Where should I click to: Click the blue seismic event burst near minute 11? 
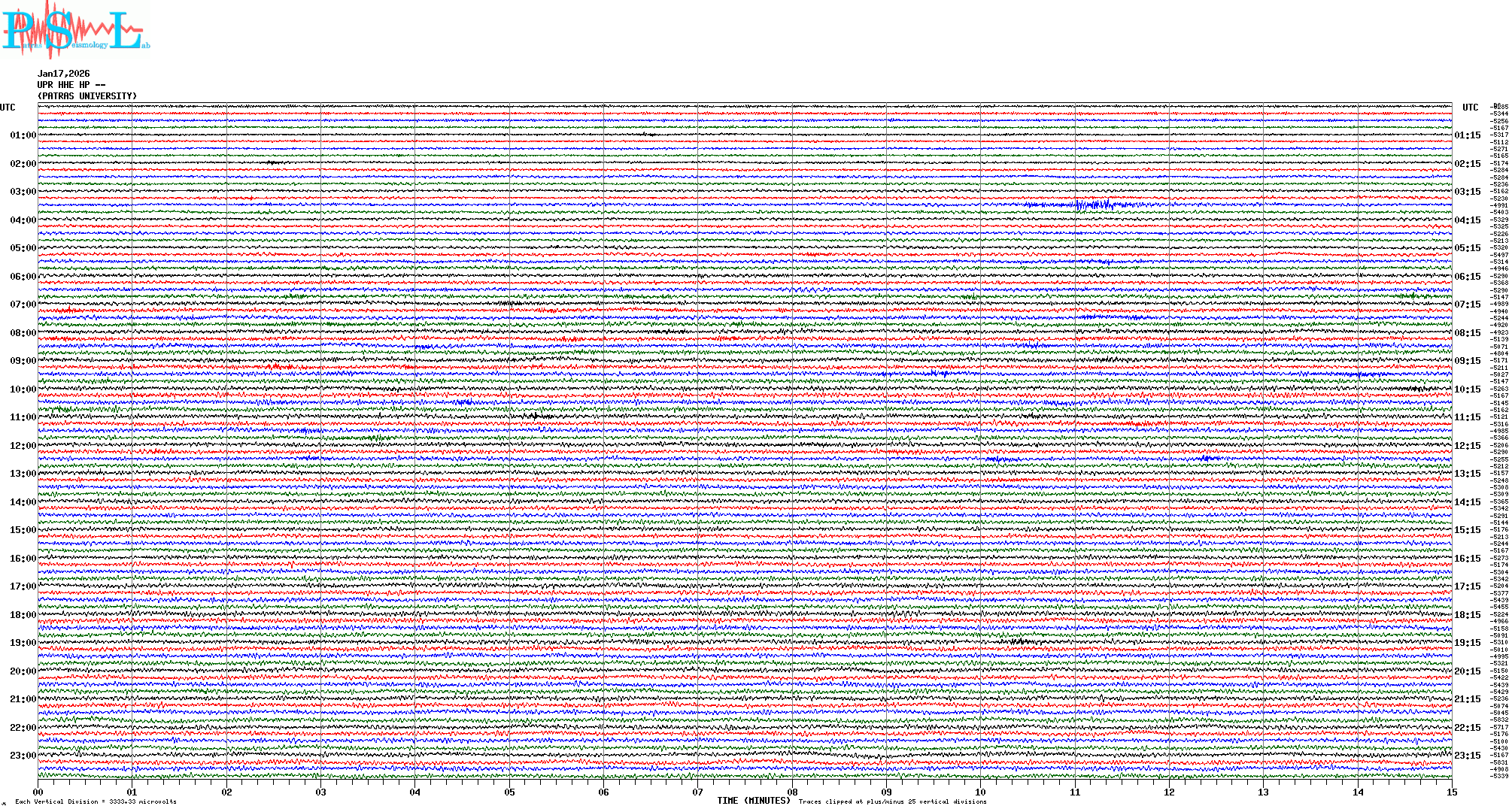pos(1091,205)
